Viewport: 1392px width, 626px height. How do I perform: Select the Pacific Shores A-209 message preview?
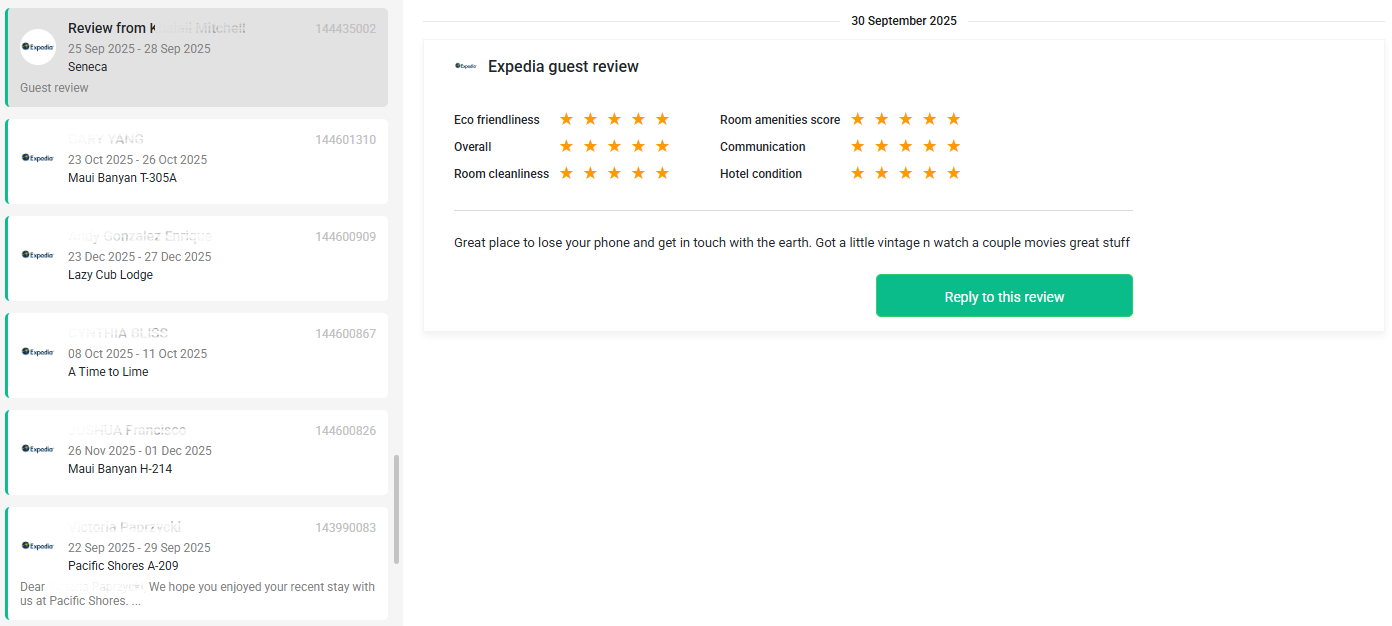pyautogui.click(x=197, y=593)
